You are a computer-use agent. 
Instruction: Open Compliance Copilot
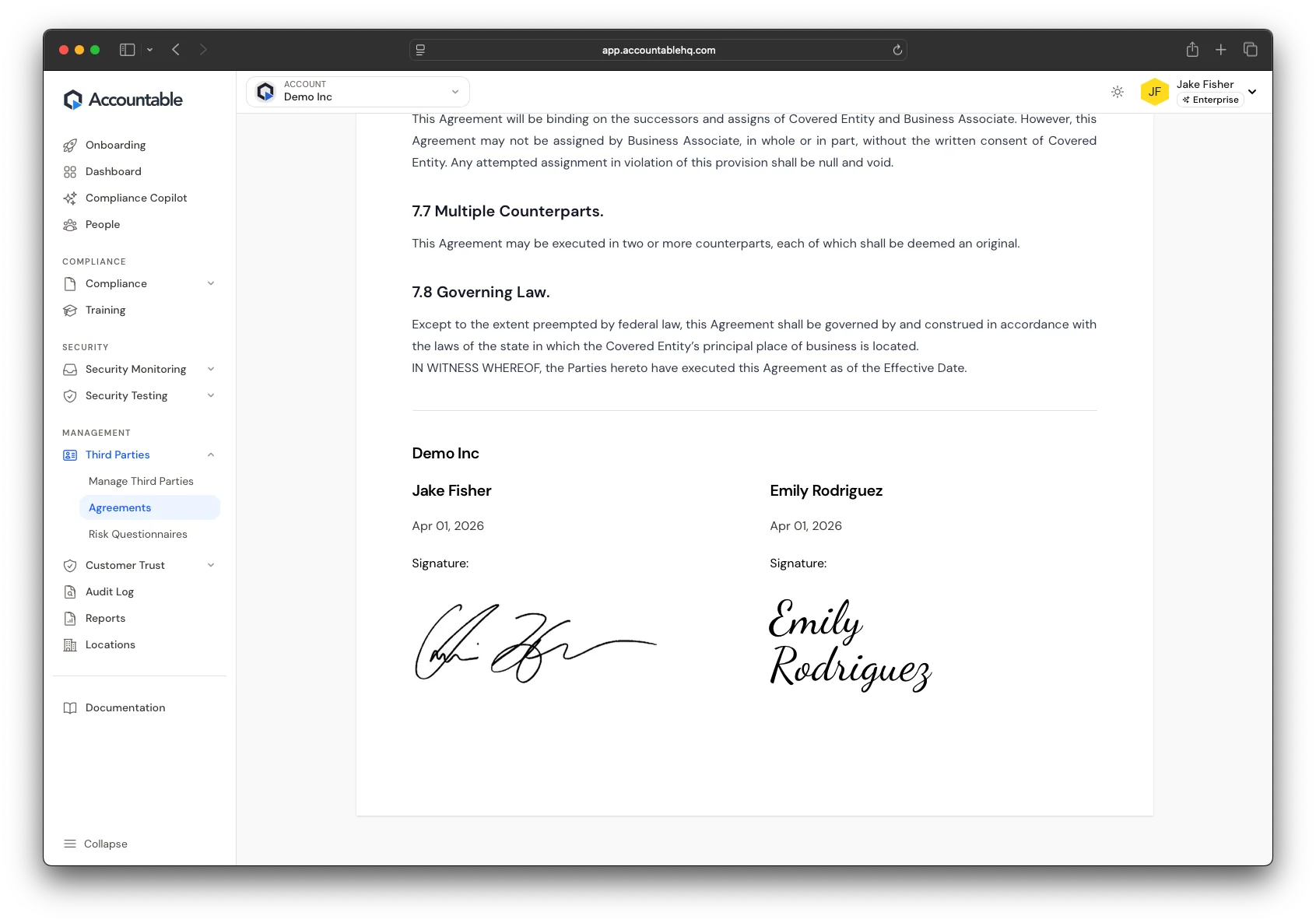pos(136,198)
